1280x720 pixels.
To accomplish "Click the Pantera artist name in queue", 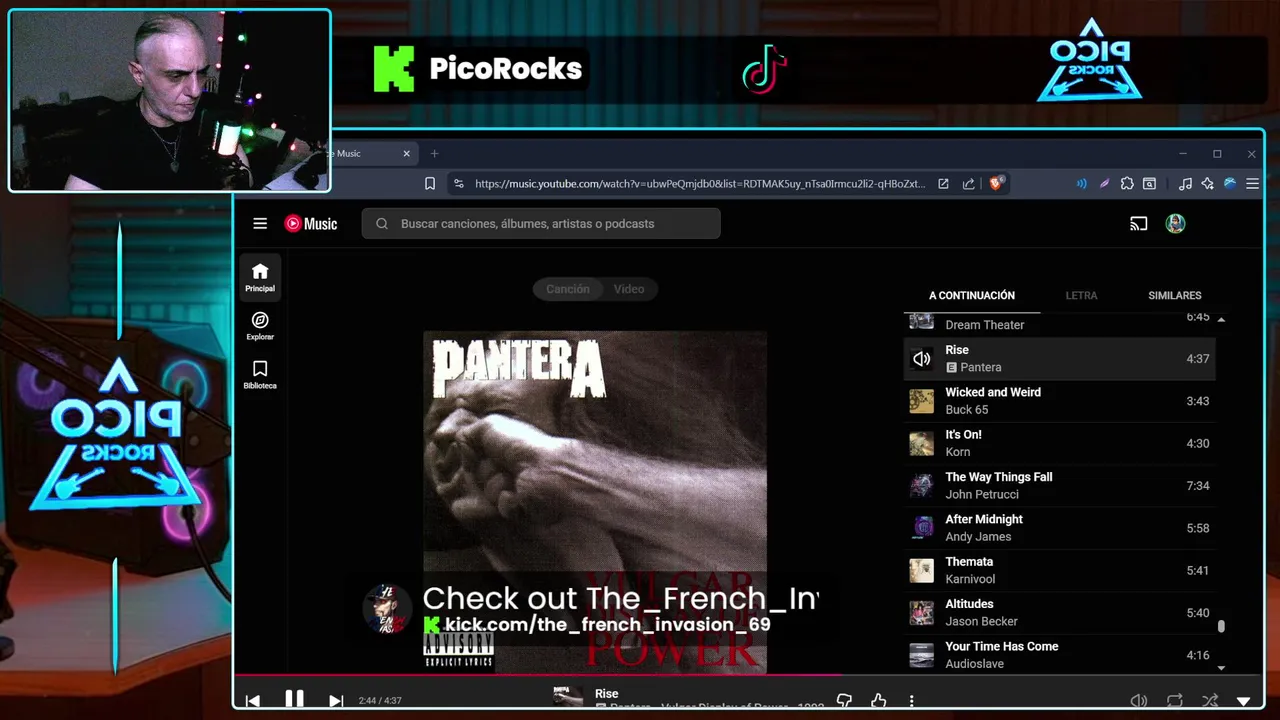I will pyautogui.click(x=980, y=368).
